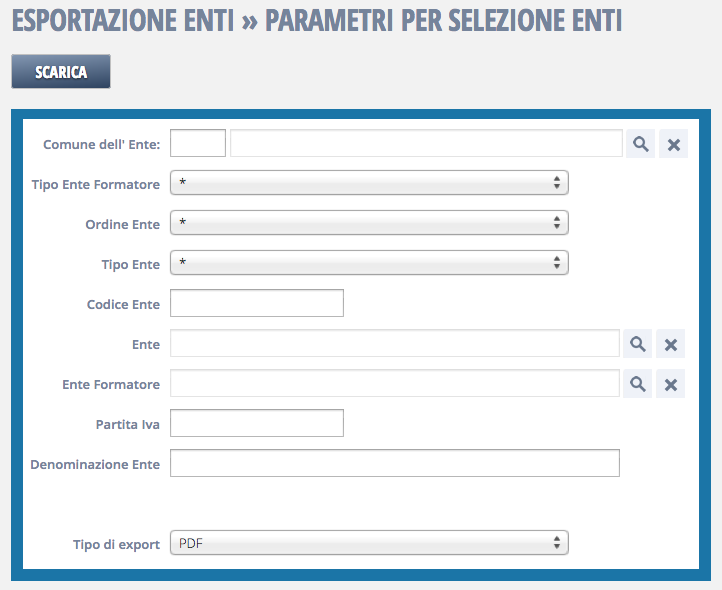Screen dimensions: 722x590
Task: Select the Partita Iva input box
Action: [x=257, y=424]
